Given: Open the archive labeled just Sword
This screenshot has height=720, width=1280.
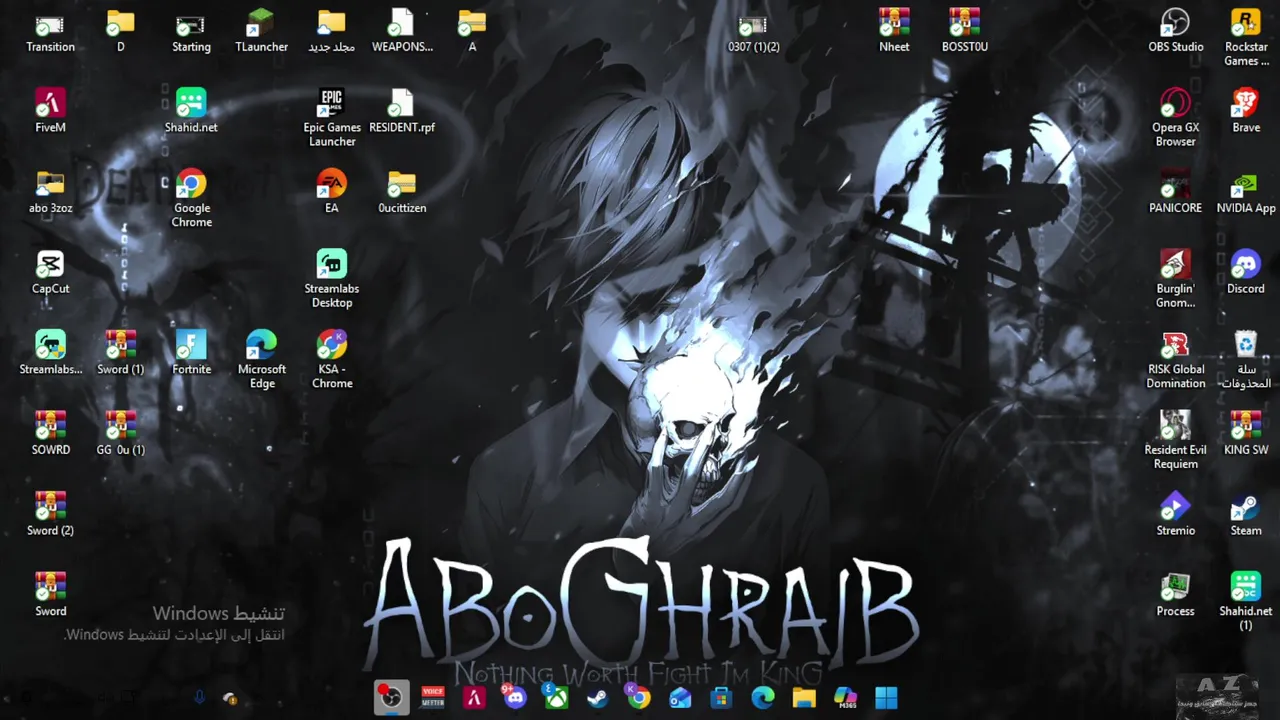Looking at the screenshot, I should 50,595.
